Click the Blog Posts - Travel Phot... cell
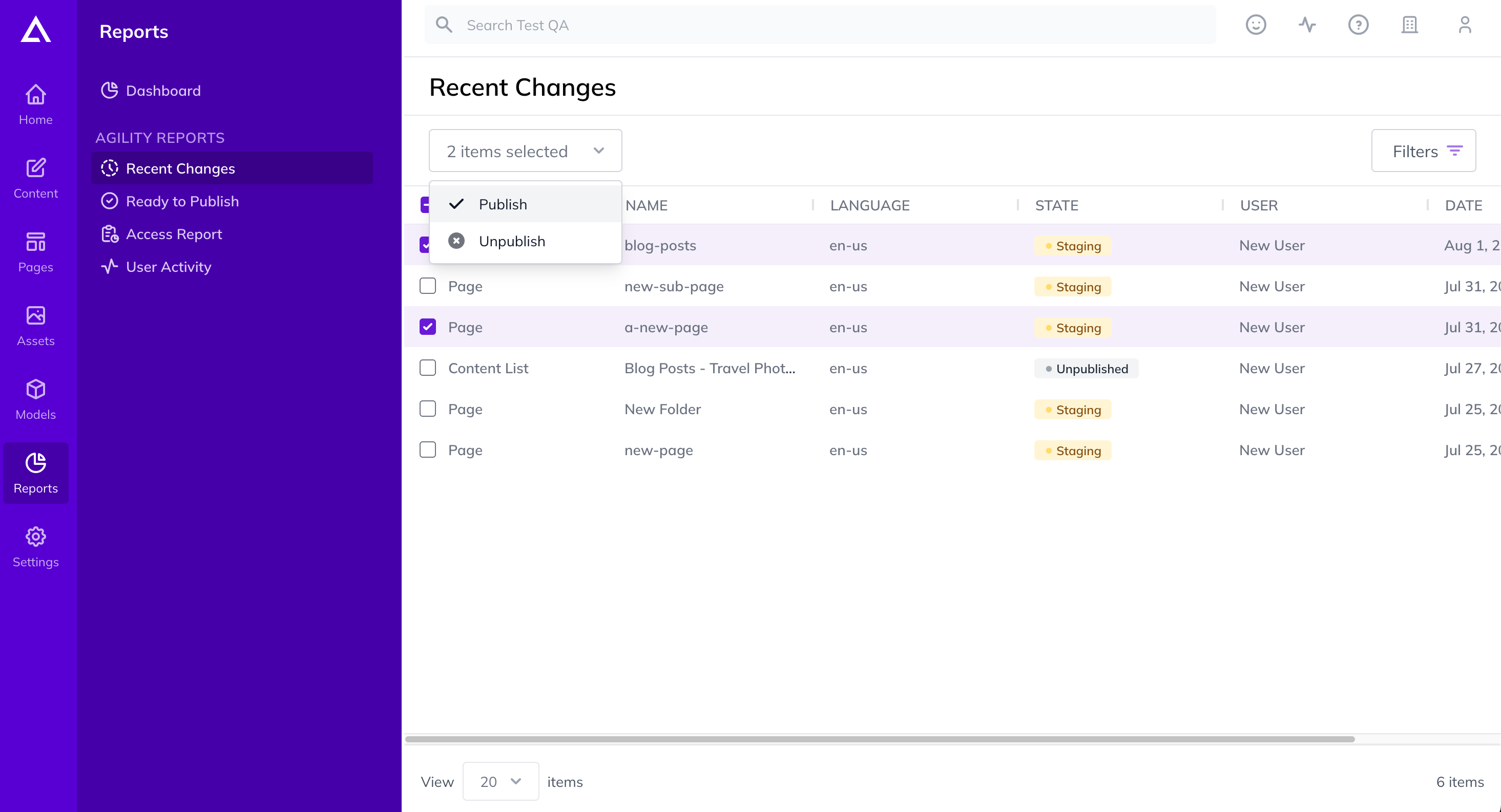Image resolution: width=1501 pixels, height=812 pixels. (710, 368)
